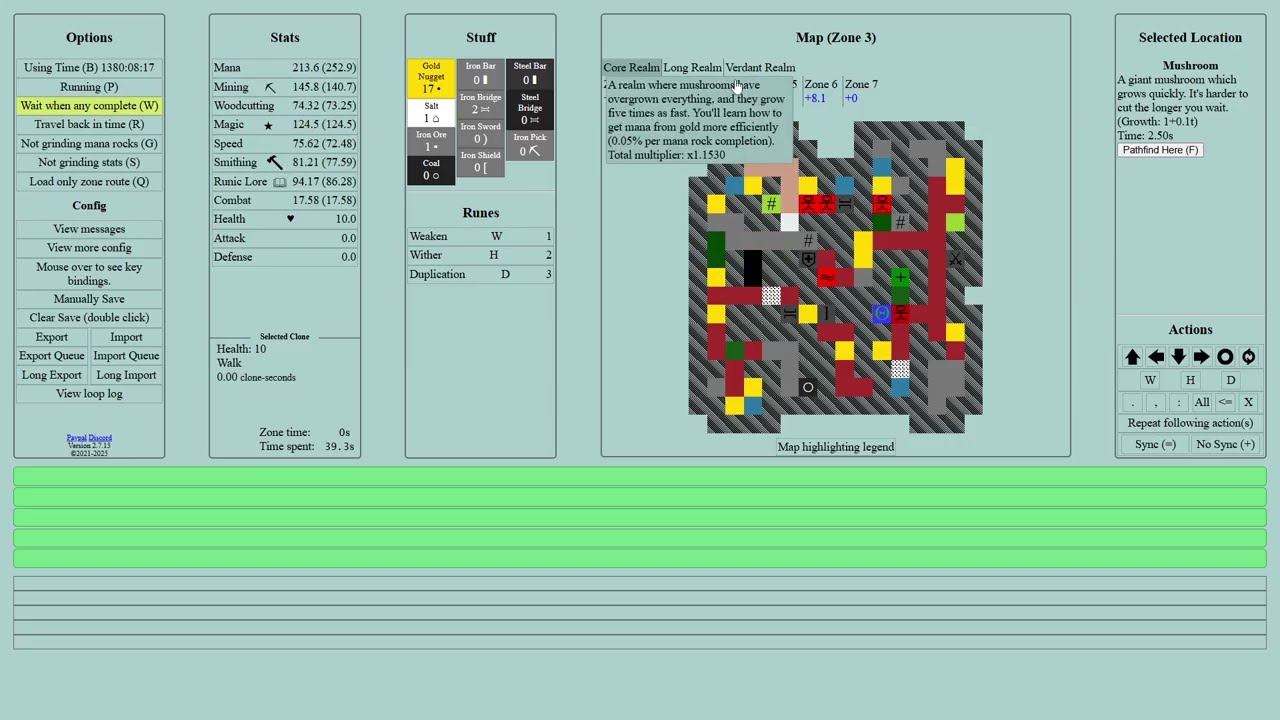Toggle Not grinding stats (S)
Screen dimensions: 1280x720
[x=89, y=163]
